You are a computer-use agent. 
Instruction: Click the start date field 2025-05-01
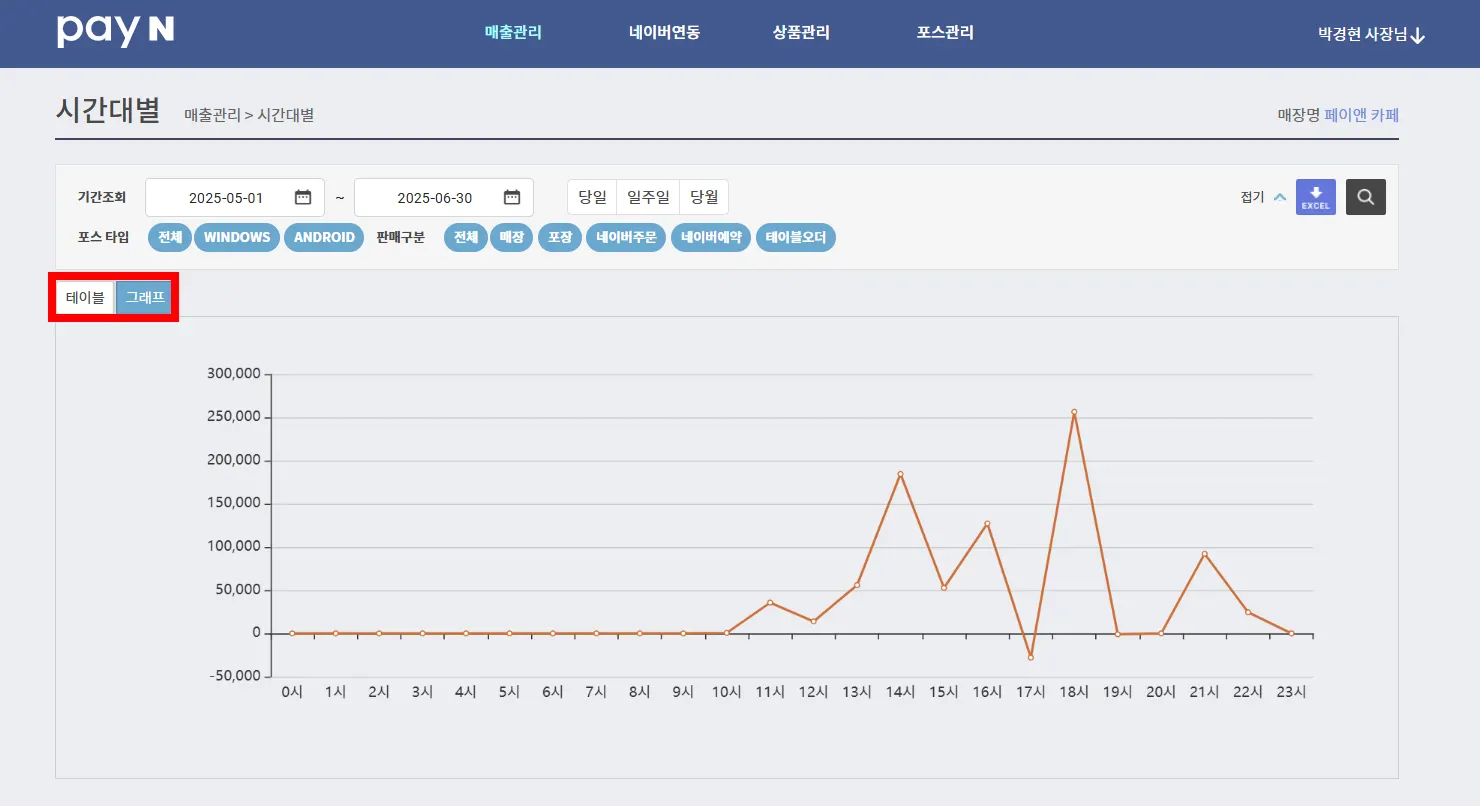tap(235, 198)
